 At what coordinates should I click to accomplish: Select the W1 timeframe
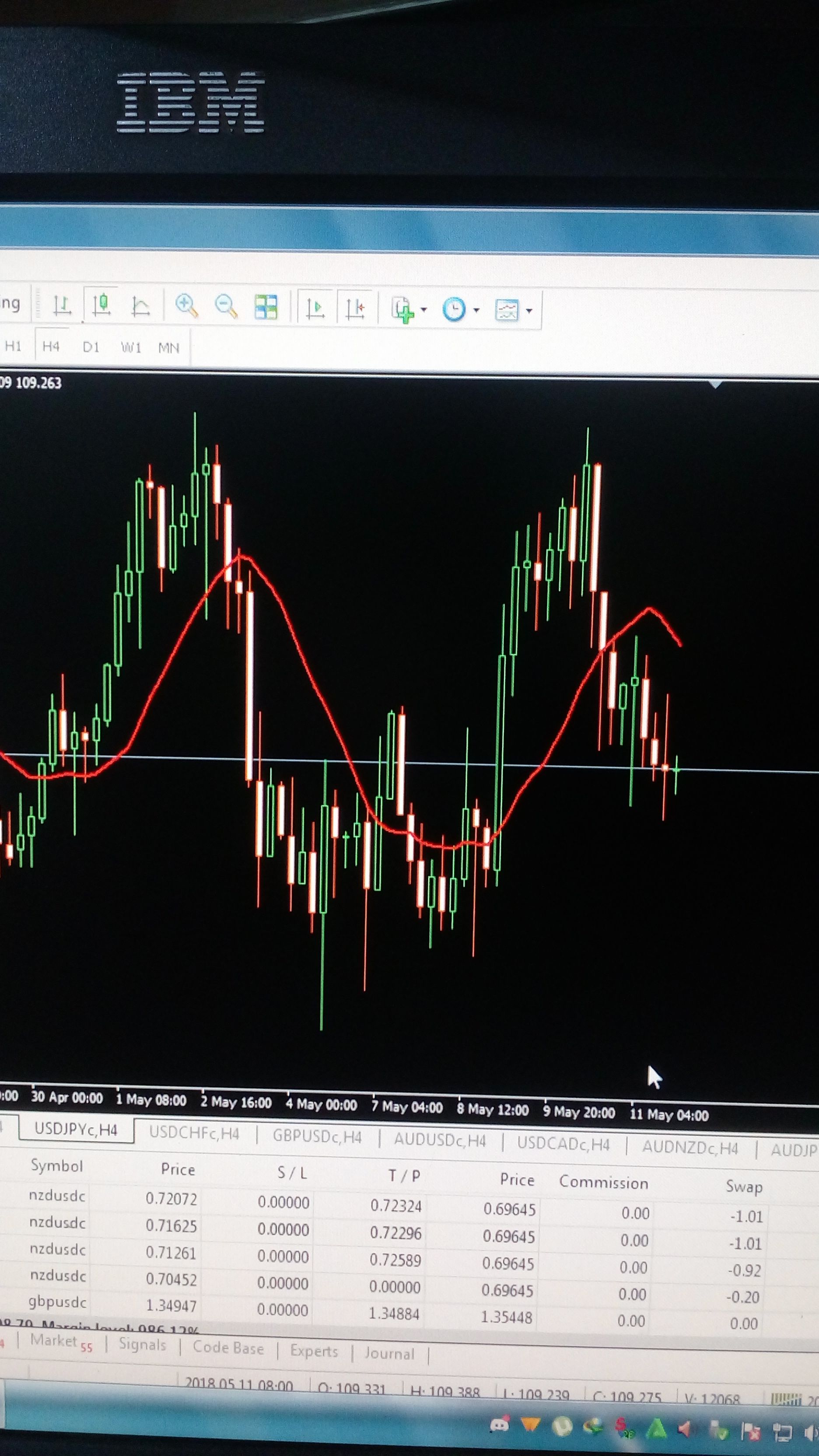[130, 347]
